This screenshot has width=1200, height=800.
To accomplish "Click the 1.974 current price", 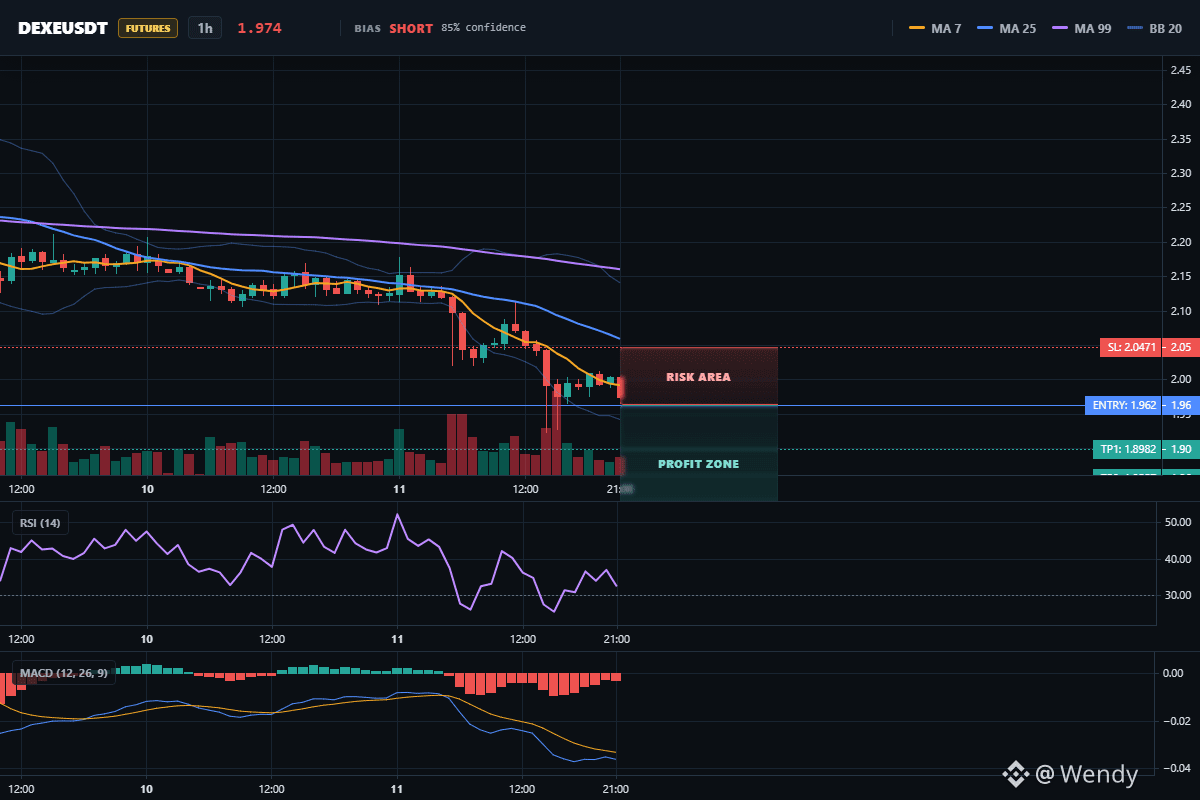I will coord(259,28).
